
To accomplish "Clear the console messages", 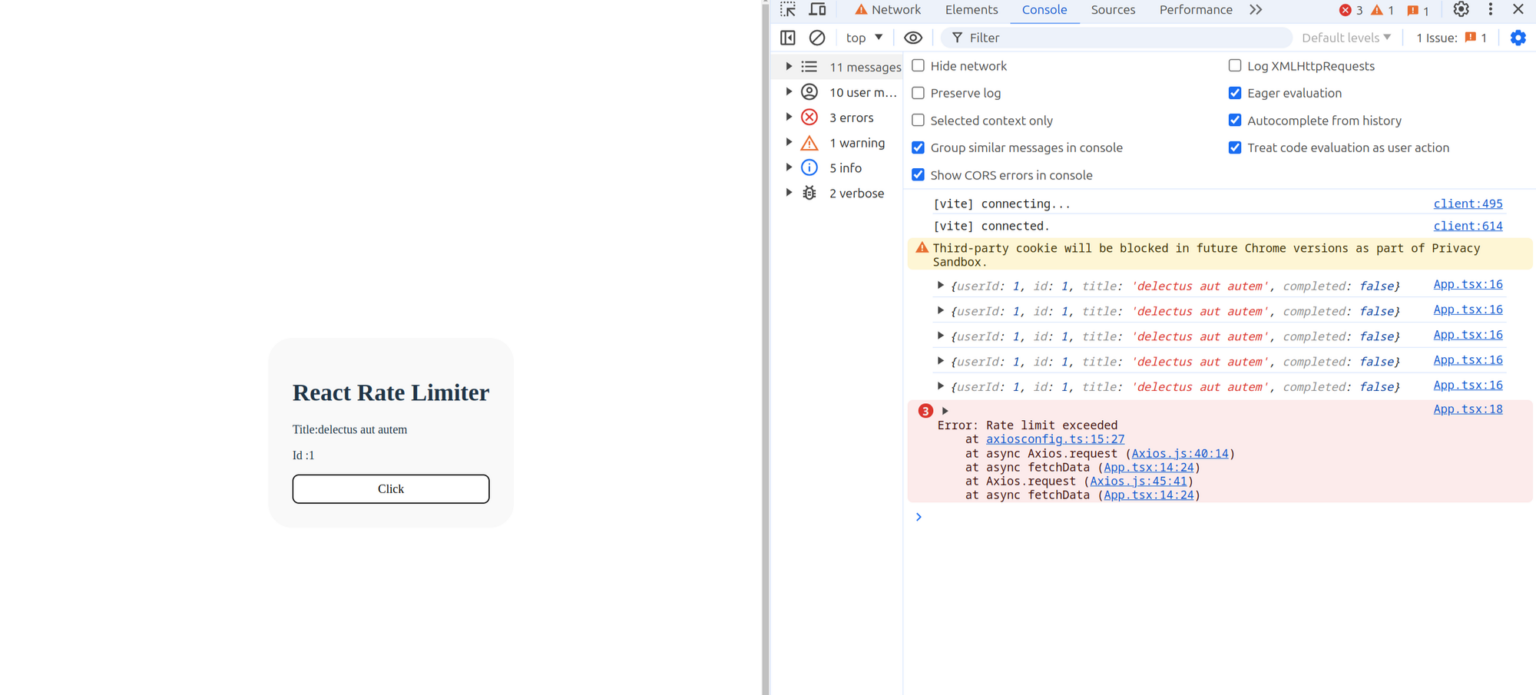I will (x=817, y=37).
